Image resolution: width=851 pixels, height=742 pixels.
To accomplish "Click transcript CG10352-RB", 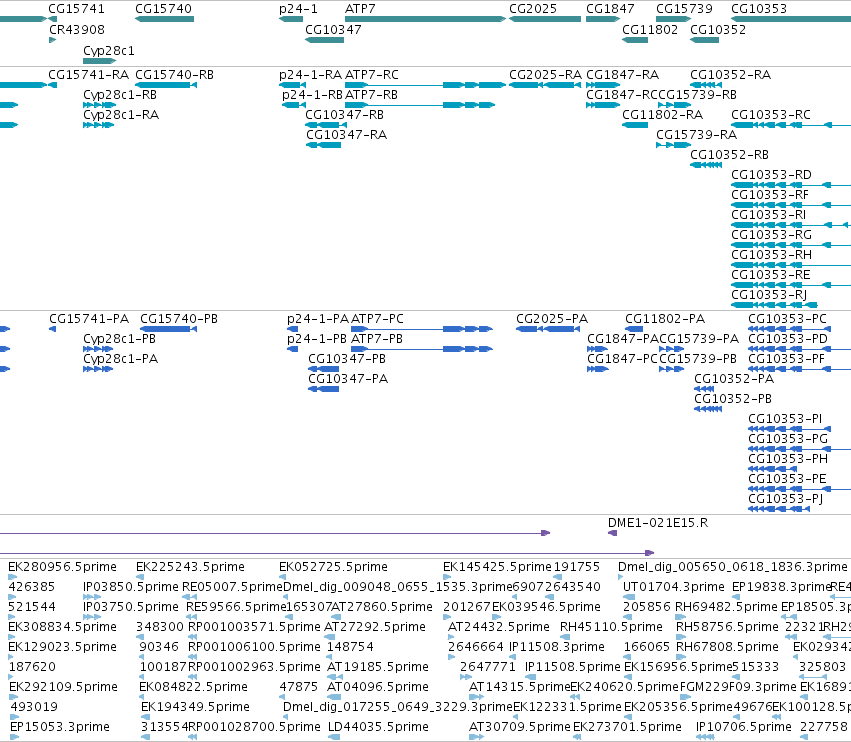I will point(706,165).
